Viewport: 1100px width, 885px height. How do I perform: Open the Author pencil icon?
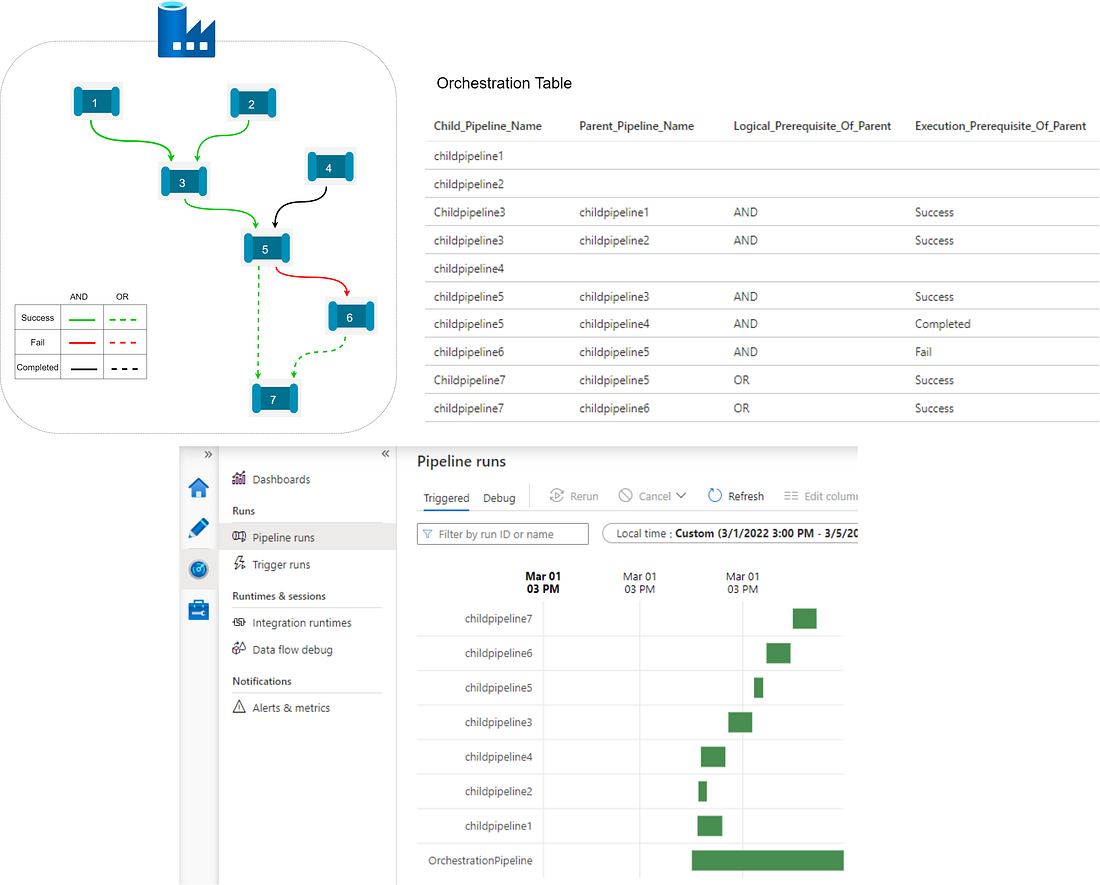(x=199, y=528)
